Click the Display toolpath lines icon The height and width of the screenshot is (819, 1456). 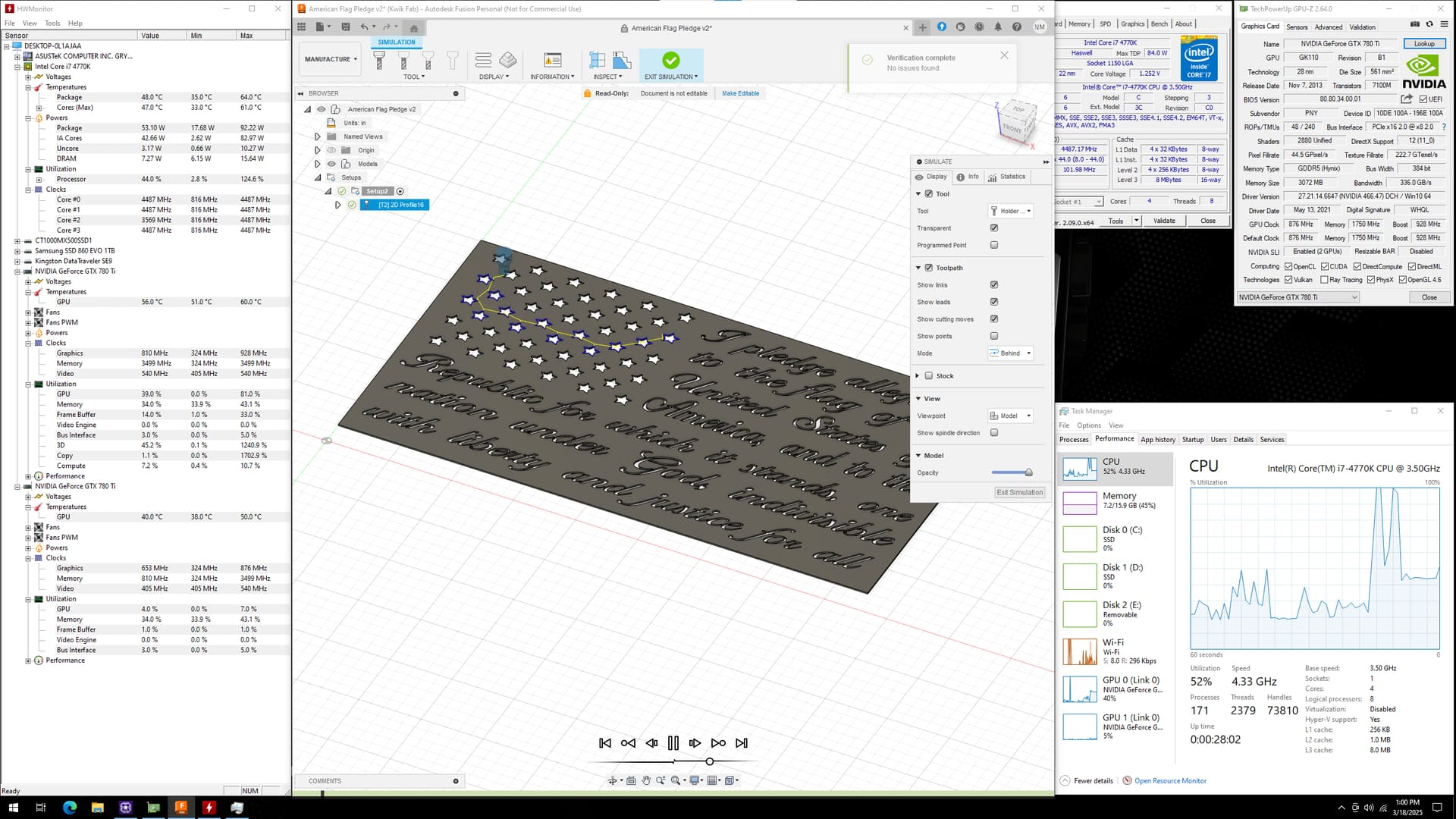[483, 60]
